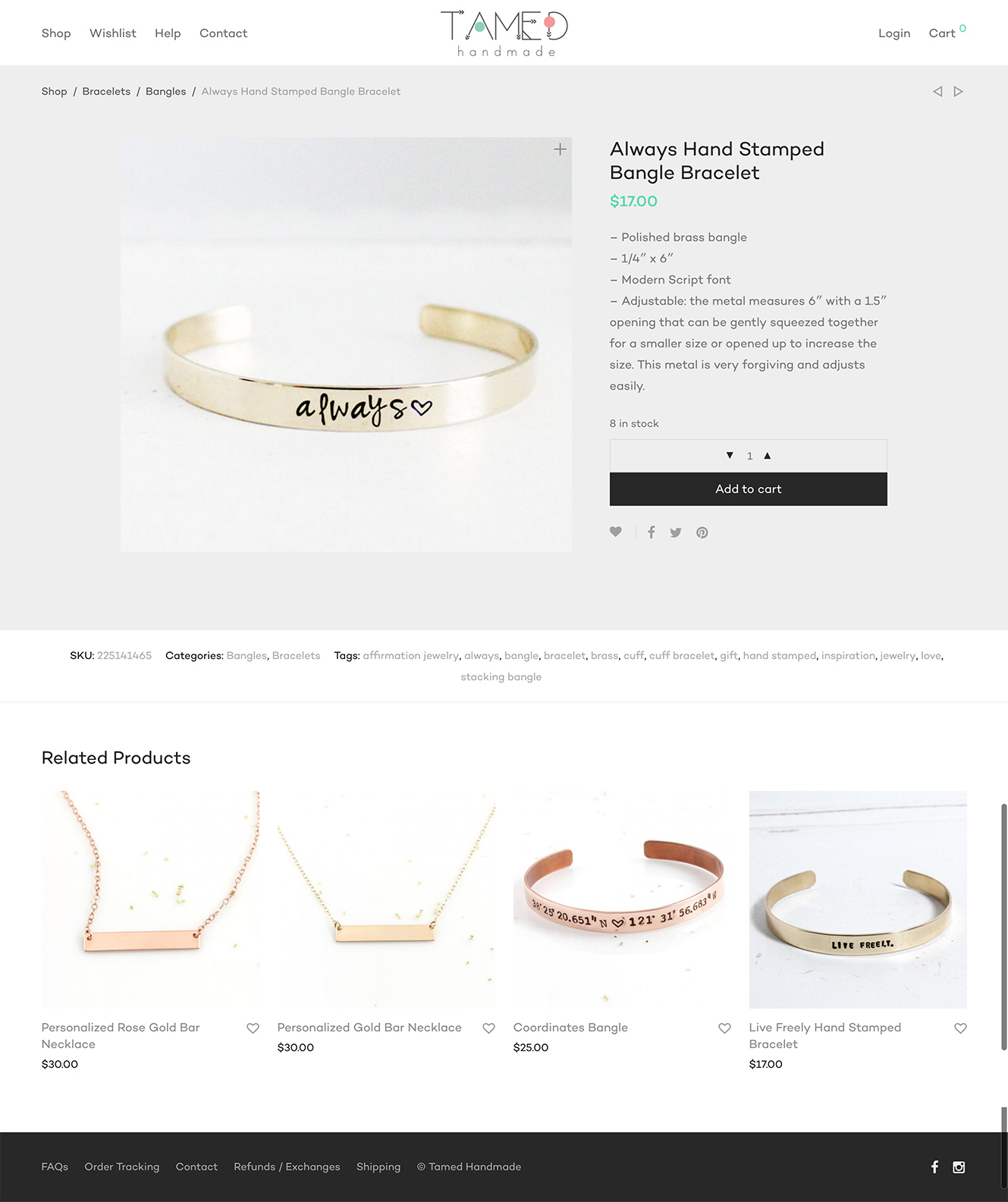This screenshot has width=1008, height=1202.
Task: Click the quantity input field
Action: point(749,456)
